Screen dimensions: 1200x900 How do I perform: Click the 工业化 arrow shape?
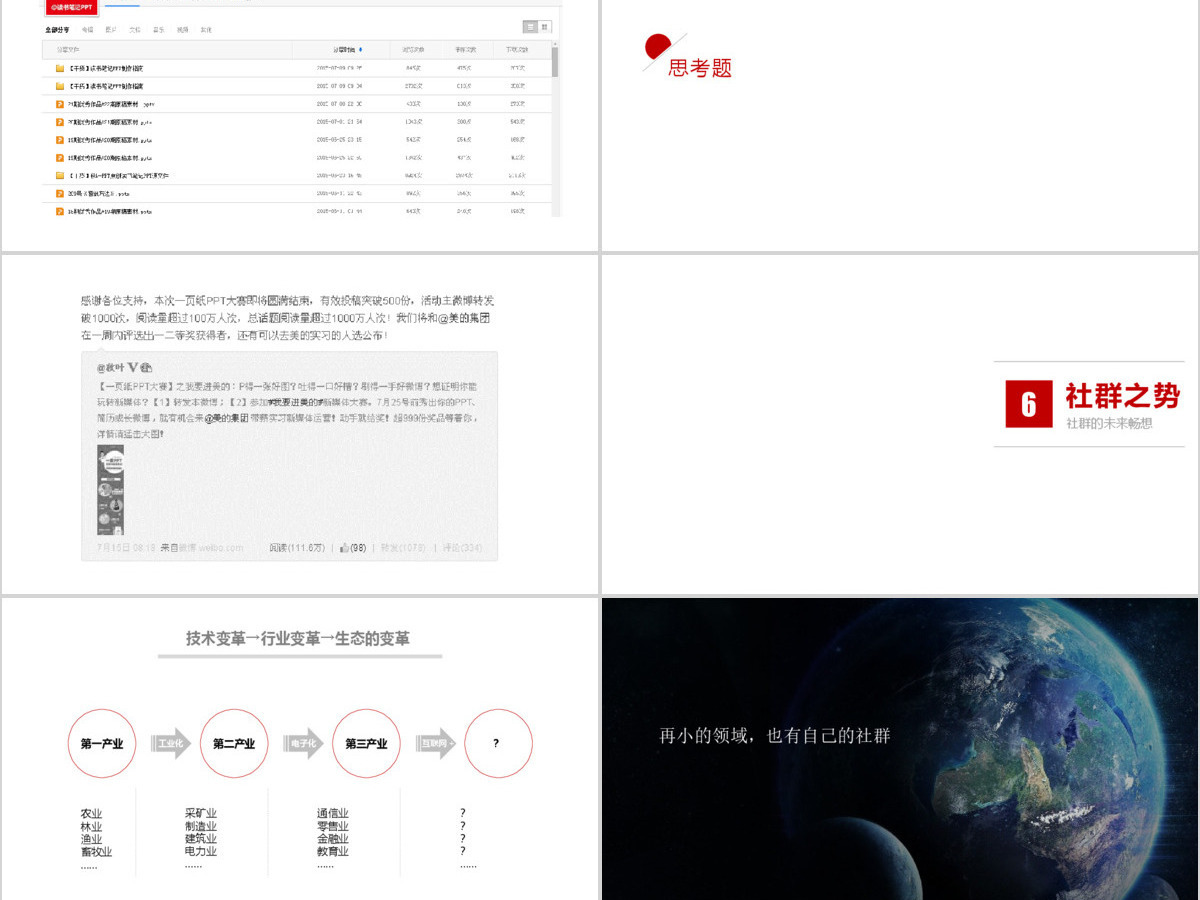(x=171, y=743)
